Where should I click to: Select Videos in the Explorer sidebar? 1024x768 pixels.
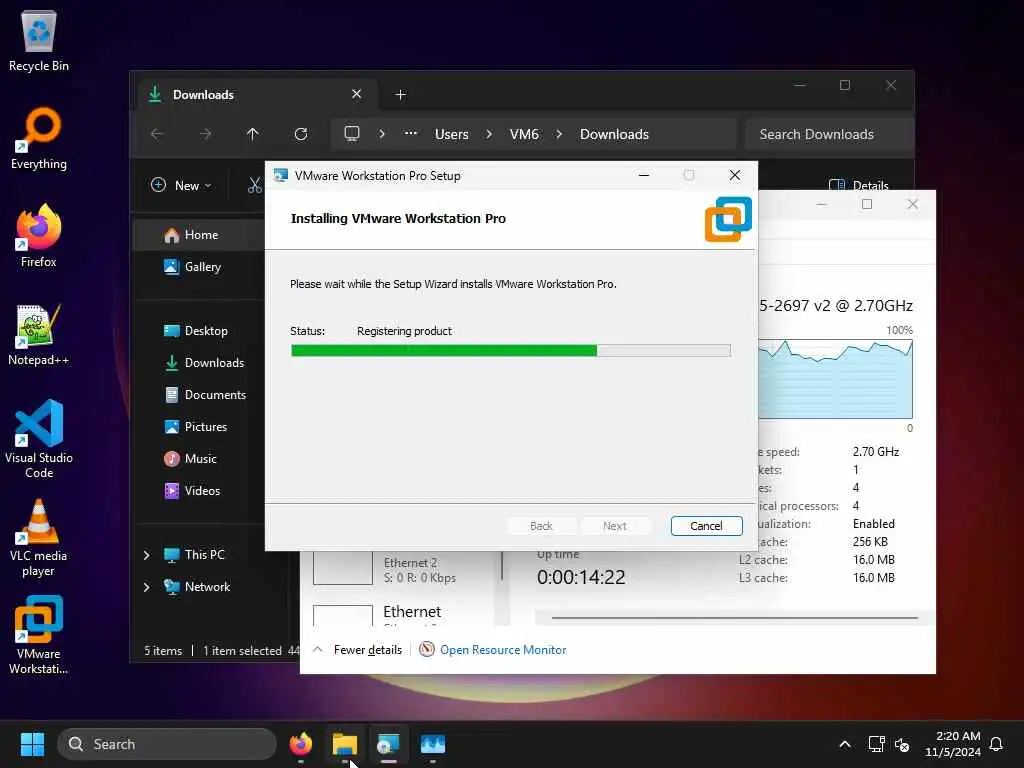pyautogui.click(x=201, y=490)
